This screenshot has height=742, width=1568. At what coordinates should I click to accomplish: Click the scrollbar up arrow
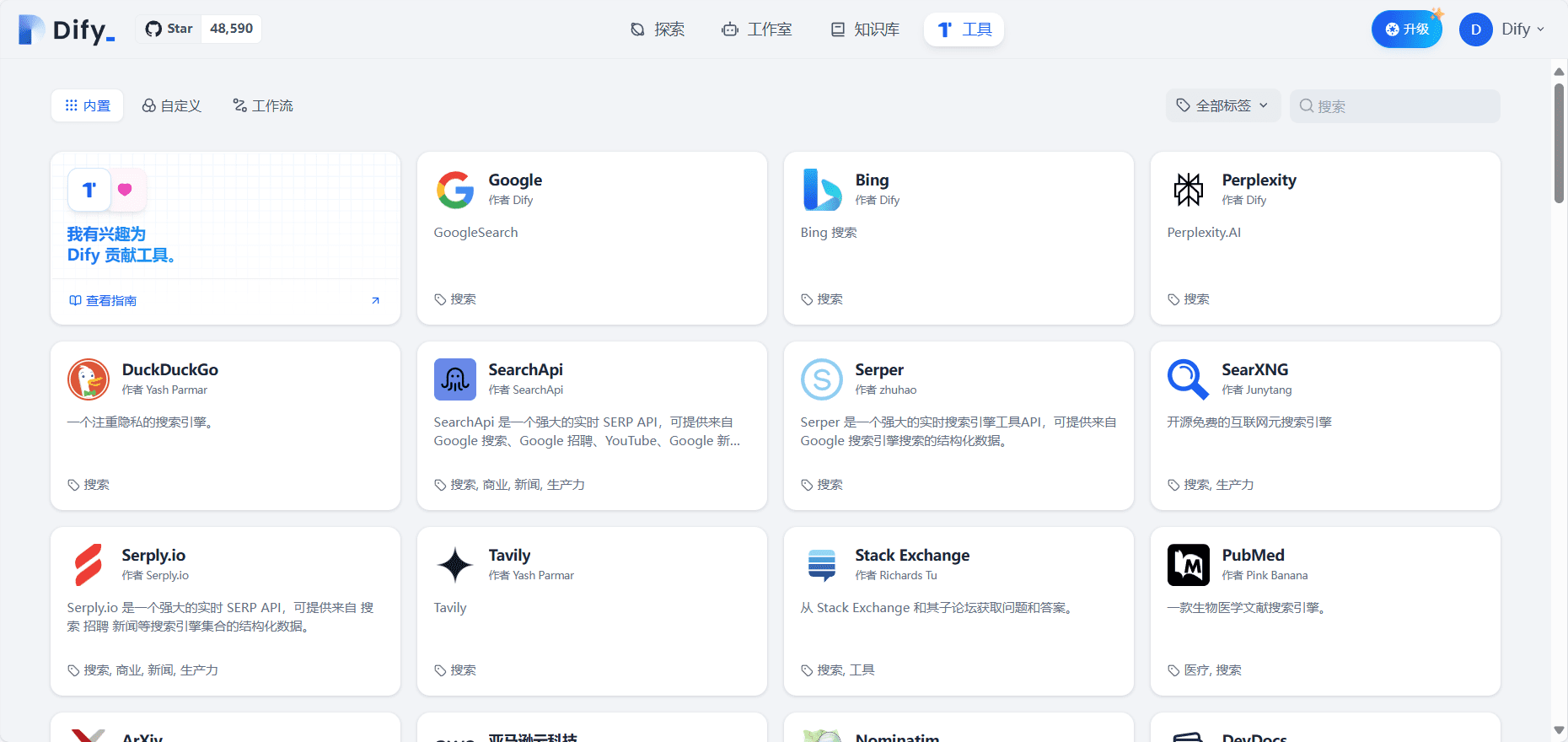pos(1559,72)
